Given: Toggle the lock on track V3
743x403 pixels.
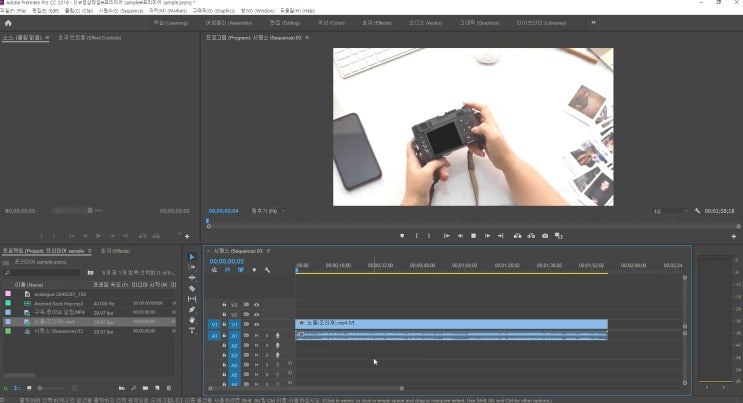Looking at the screenshot, I should tap(224, 304).
